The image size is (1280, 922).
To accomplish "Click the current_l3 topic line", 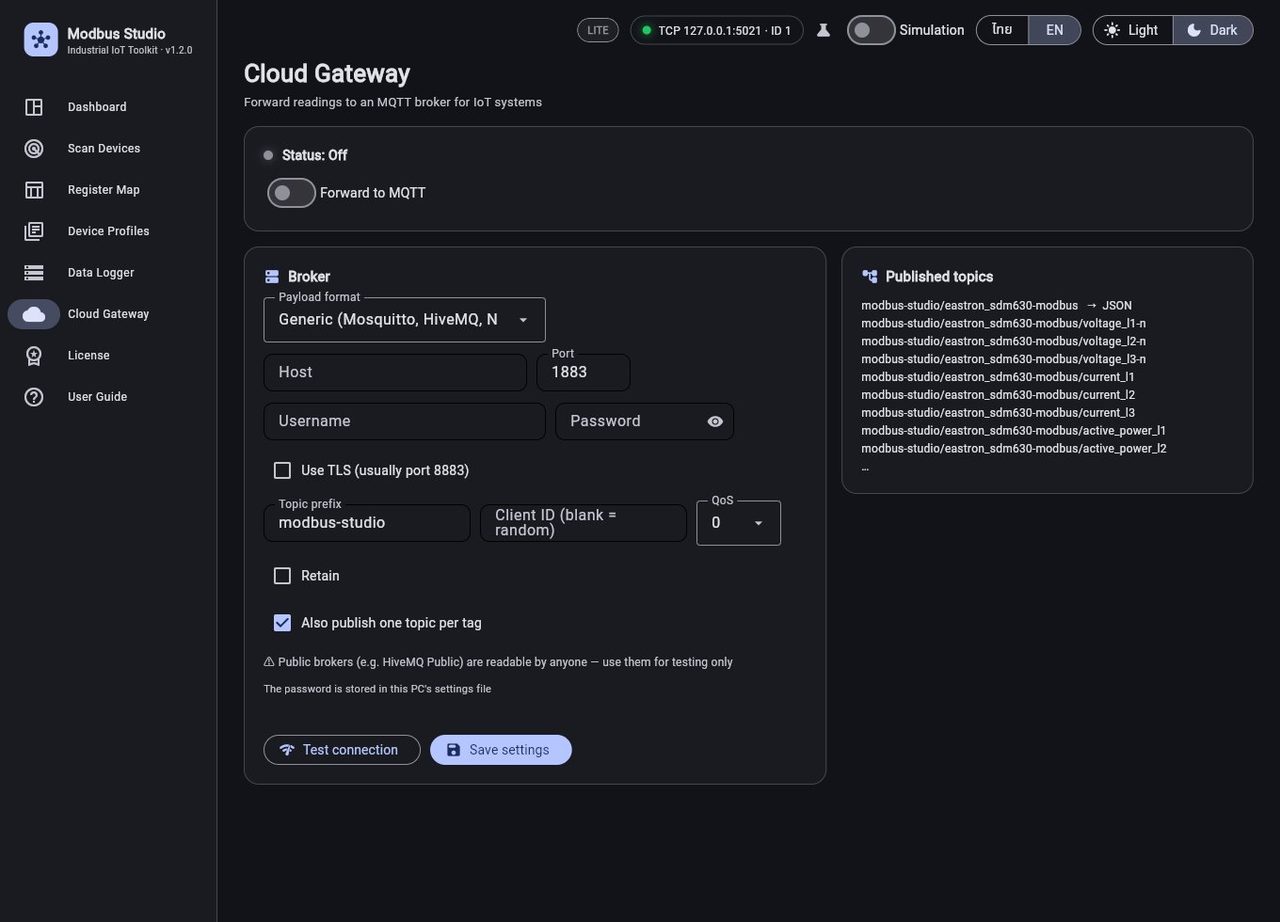I will [998, 413].
